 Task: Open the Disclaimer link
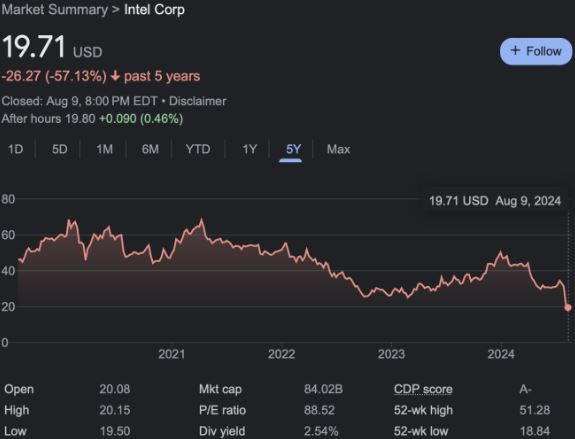(197, 101)
